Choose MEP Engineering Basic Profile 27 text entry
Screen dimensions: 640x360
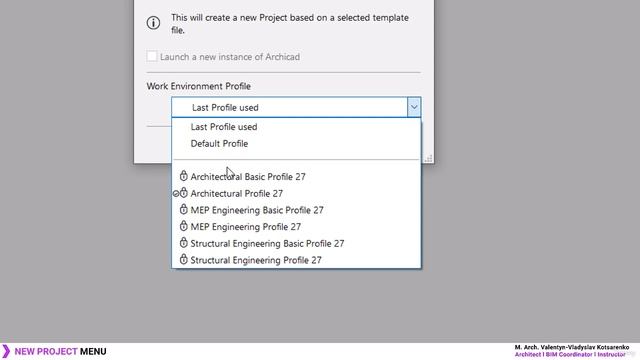(x=257, y=210)
